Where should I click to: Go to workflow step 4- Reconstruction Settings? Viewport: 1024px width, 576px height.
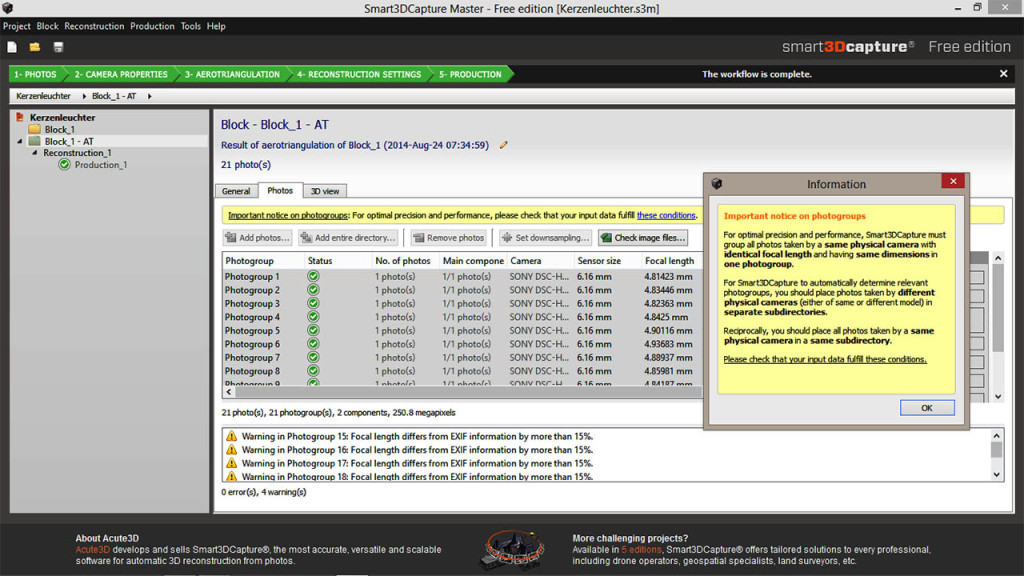(x=359, y=74)
